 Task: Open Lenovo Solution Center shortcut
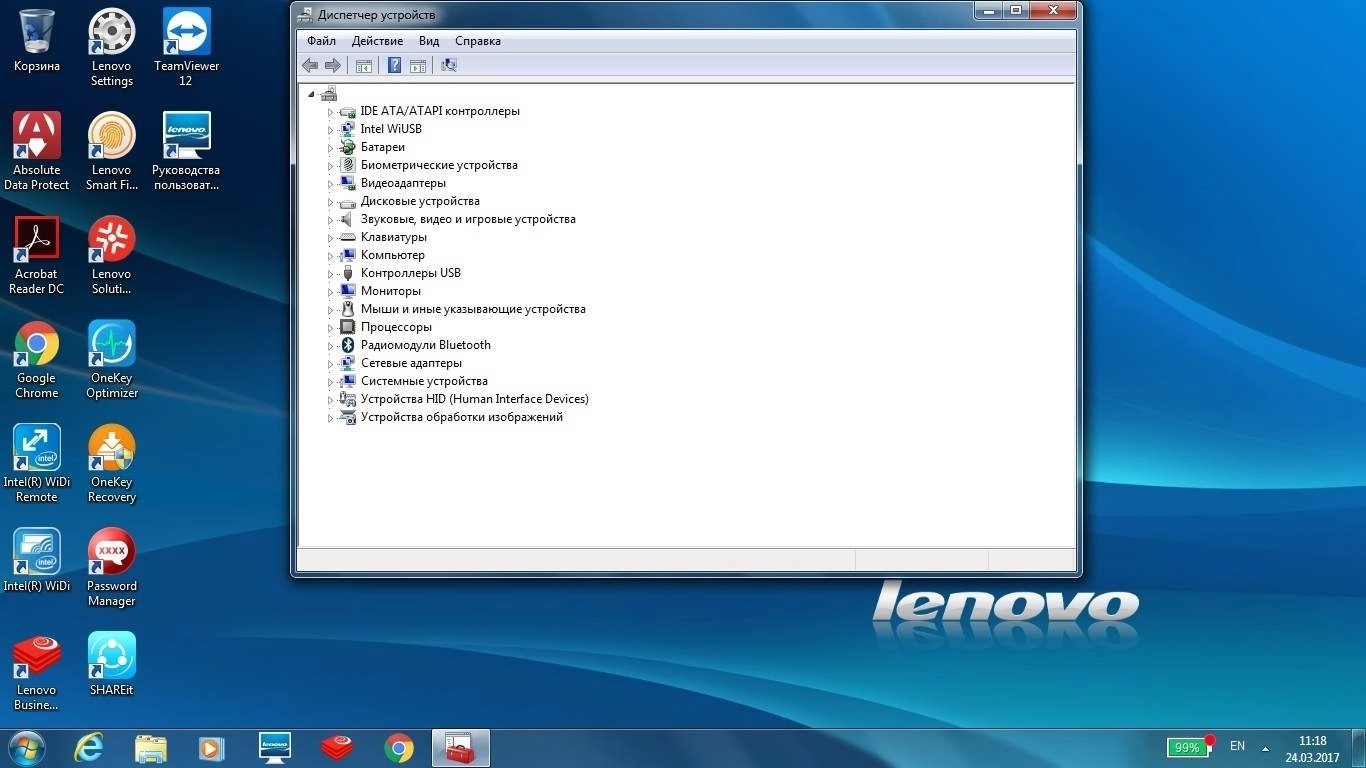click(112, 255)
